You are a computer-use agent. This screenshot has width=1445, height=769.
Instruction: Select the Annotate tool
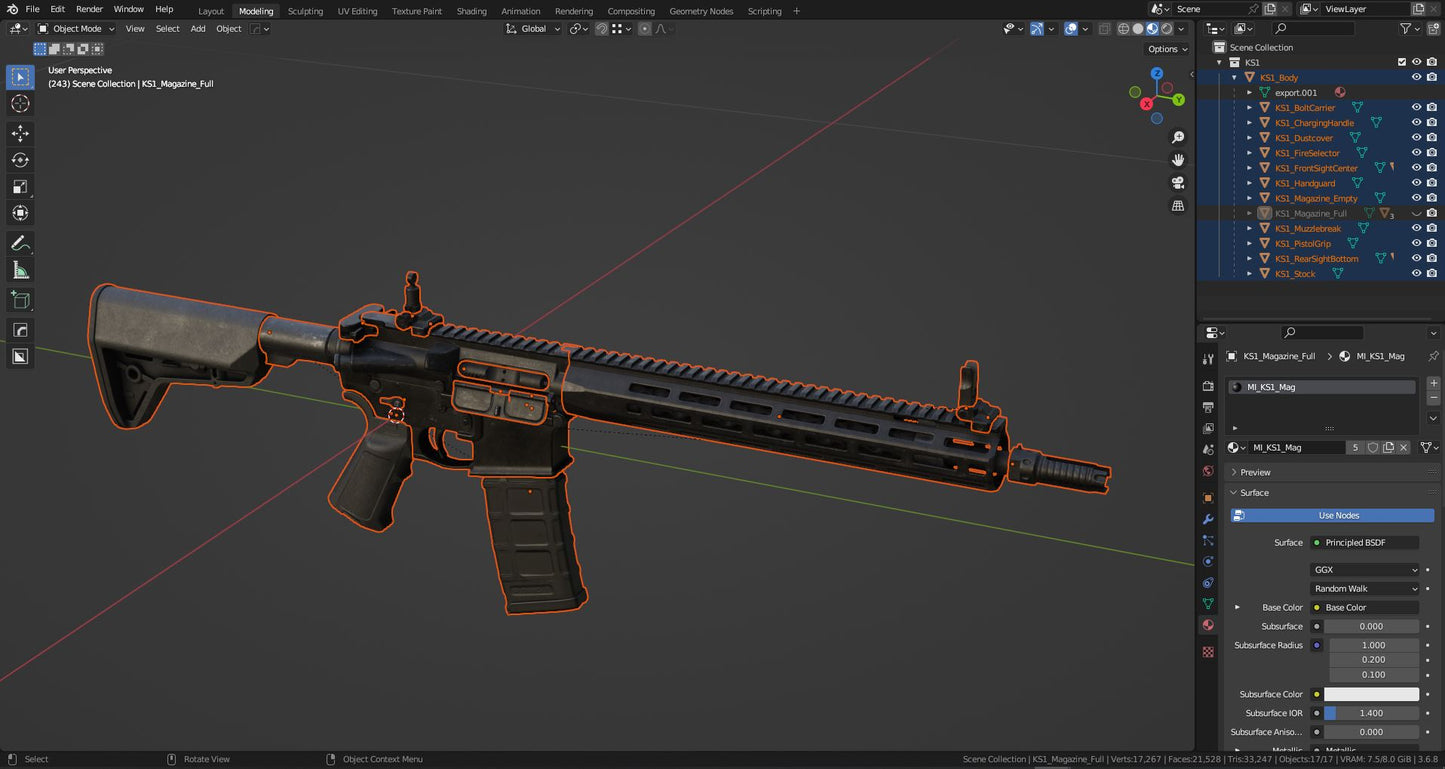click(20, 243)
